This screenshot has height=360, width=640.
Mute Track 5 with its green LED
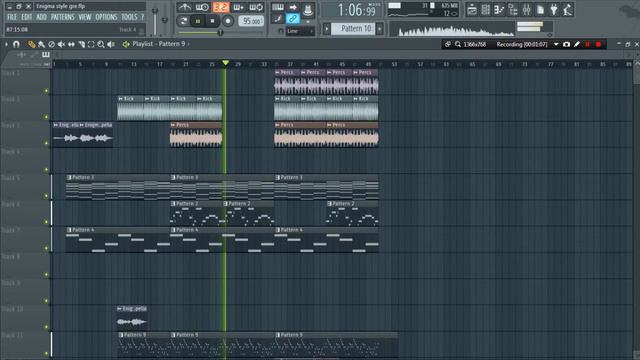tap(46, 196)
